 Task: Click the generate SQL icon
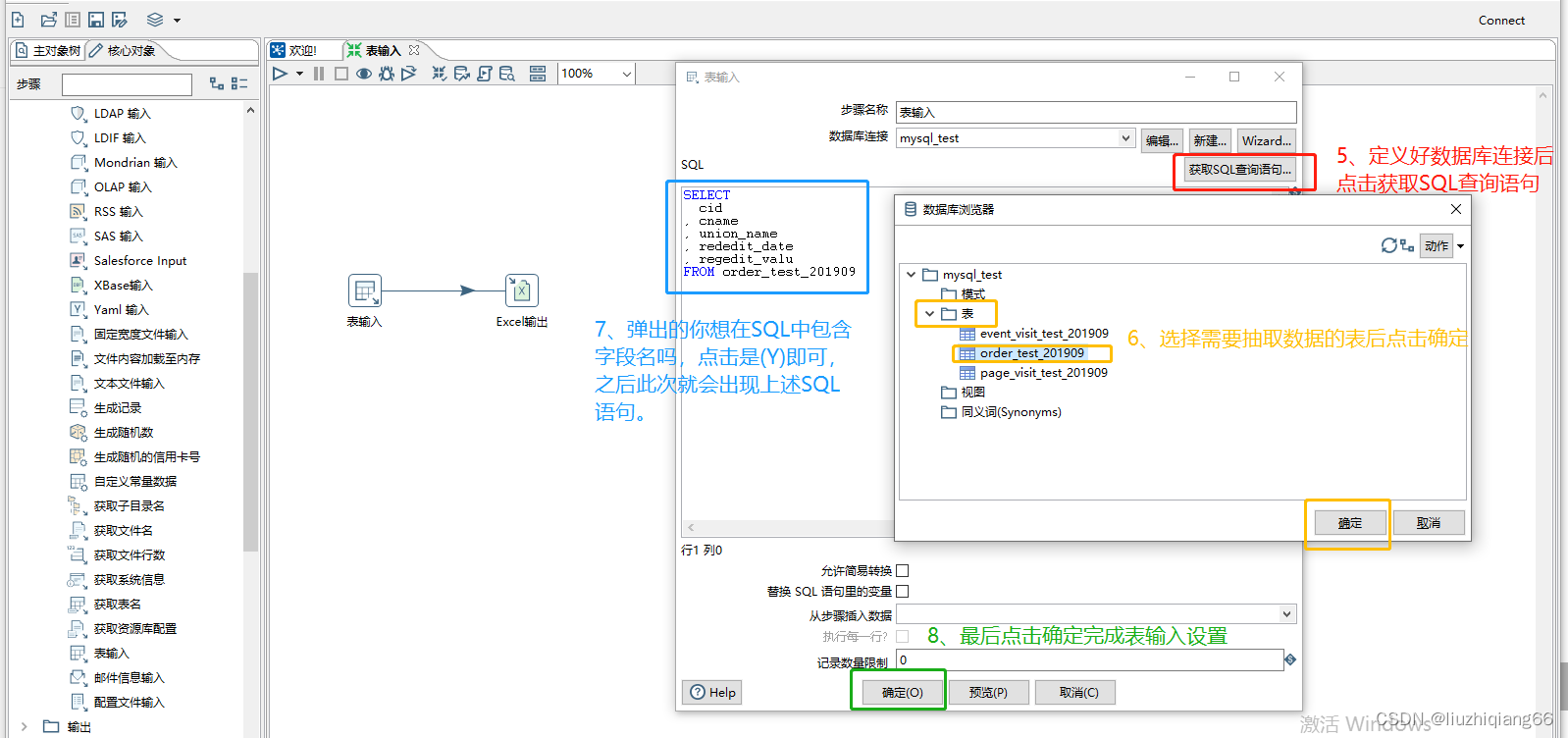[485, 74]
